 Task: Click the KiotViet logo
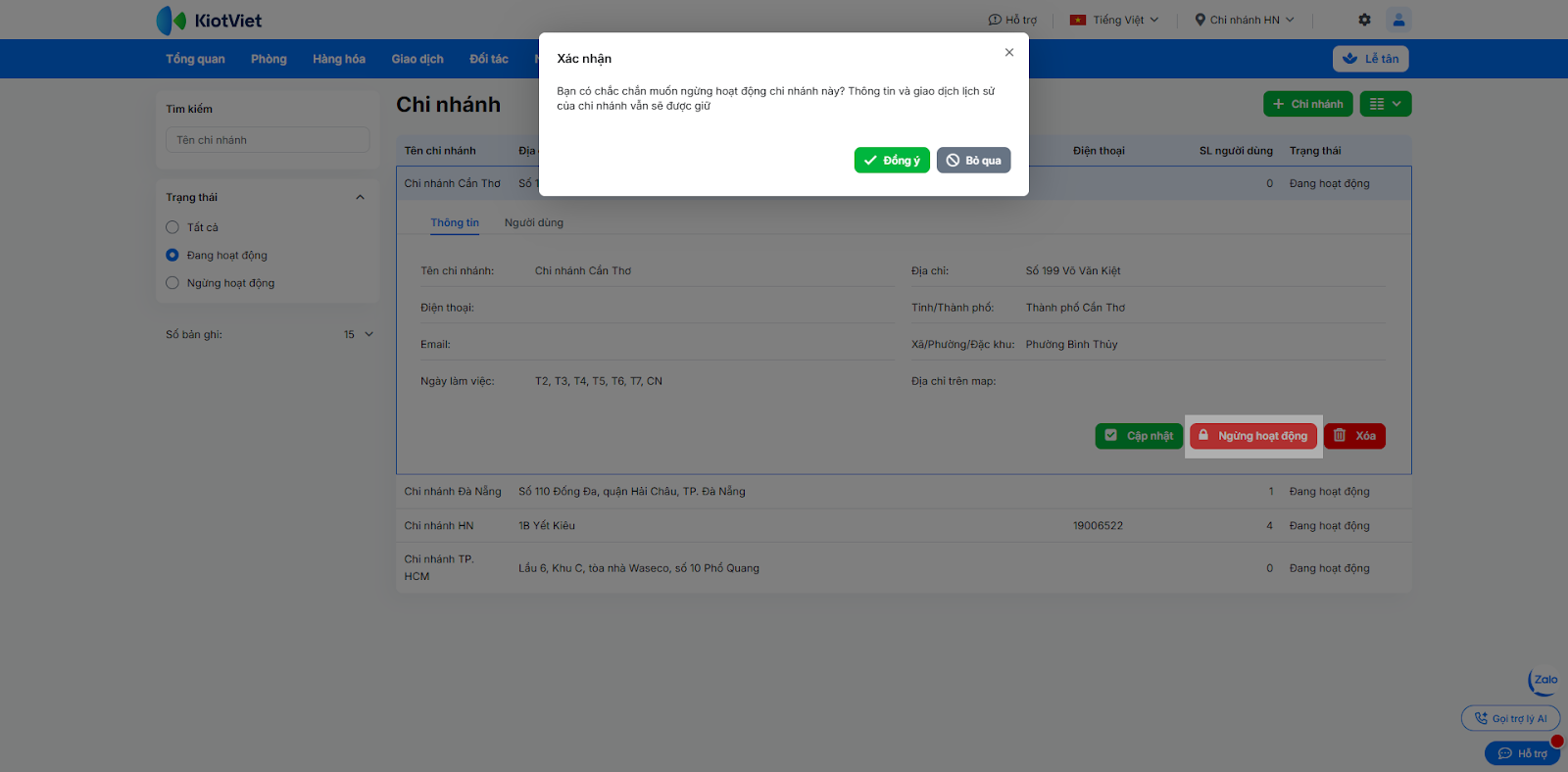pyautogui.click(x=209, y=20)
